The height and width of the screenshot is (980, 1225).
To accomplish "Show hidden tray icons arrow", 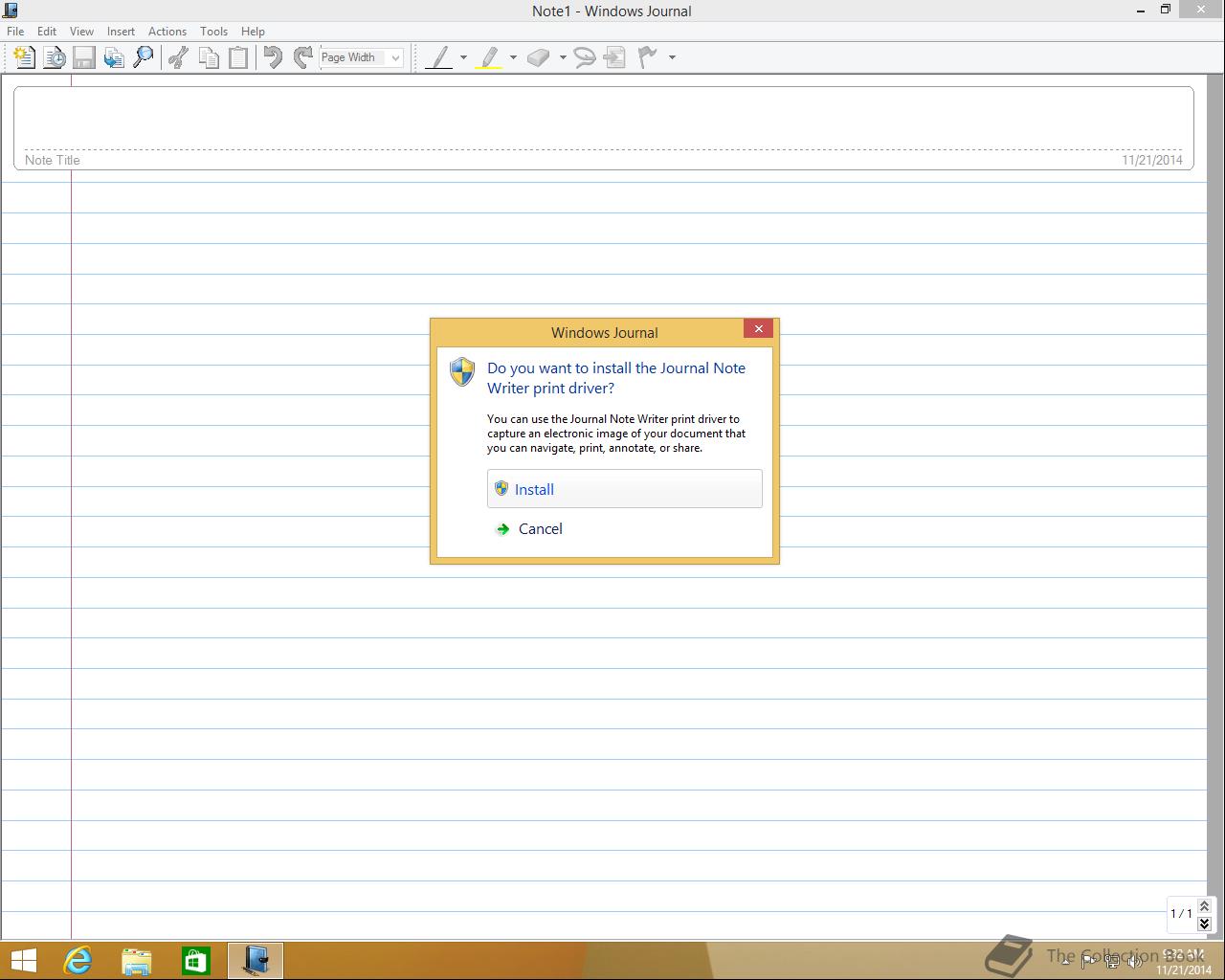I will pyautogui.click(x=1065, y=961).
